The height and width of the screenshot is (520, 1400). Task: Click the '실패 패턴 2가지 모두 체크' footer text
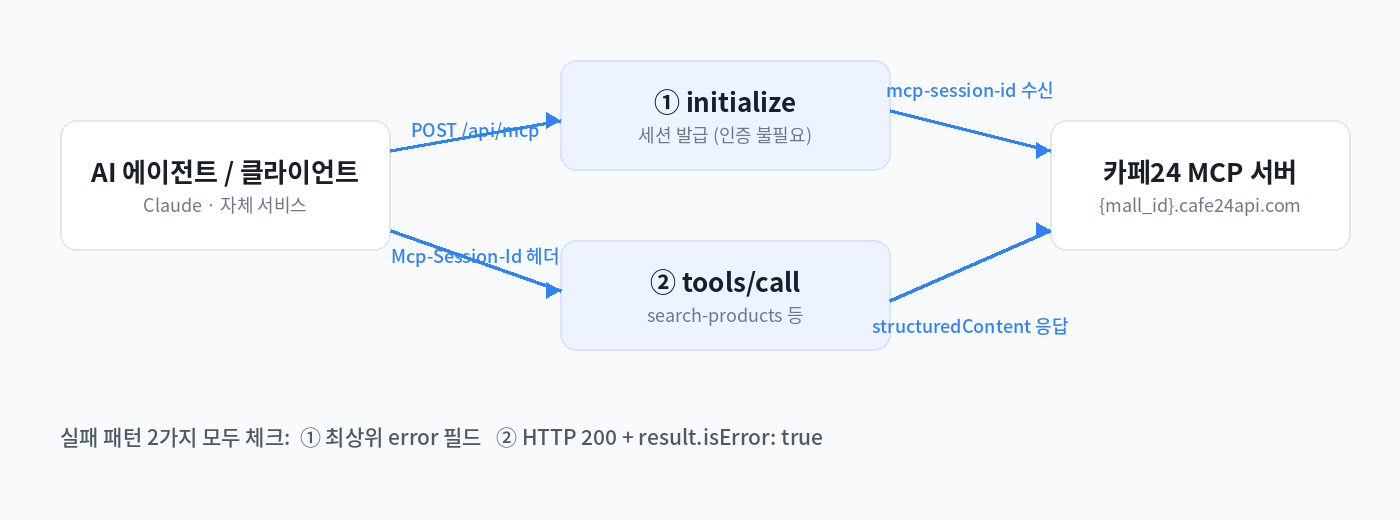click(175, 437)
